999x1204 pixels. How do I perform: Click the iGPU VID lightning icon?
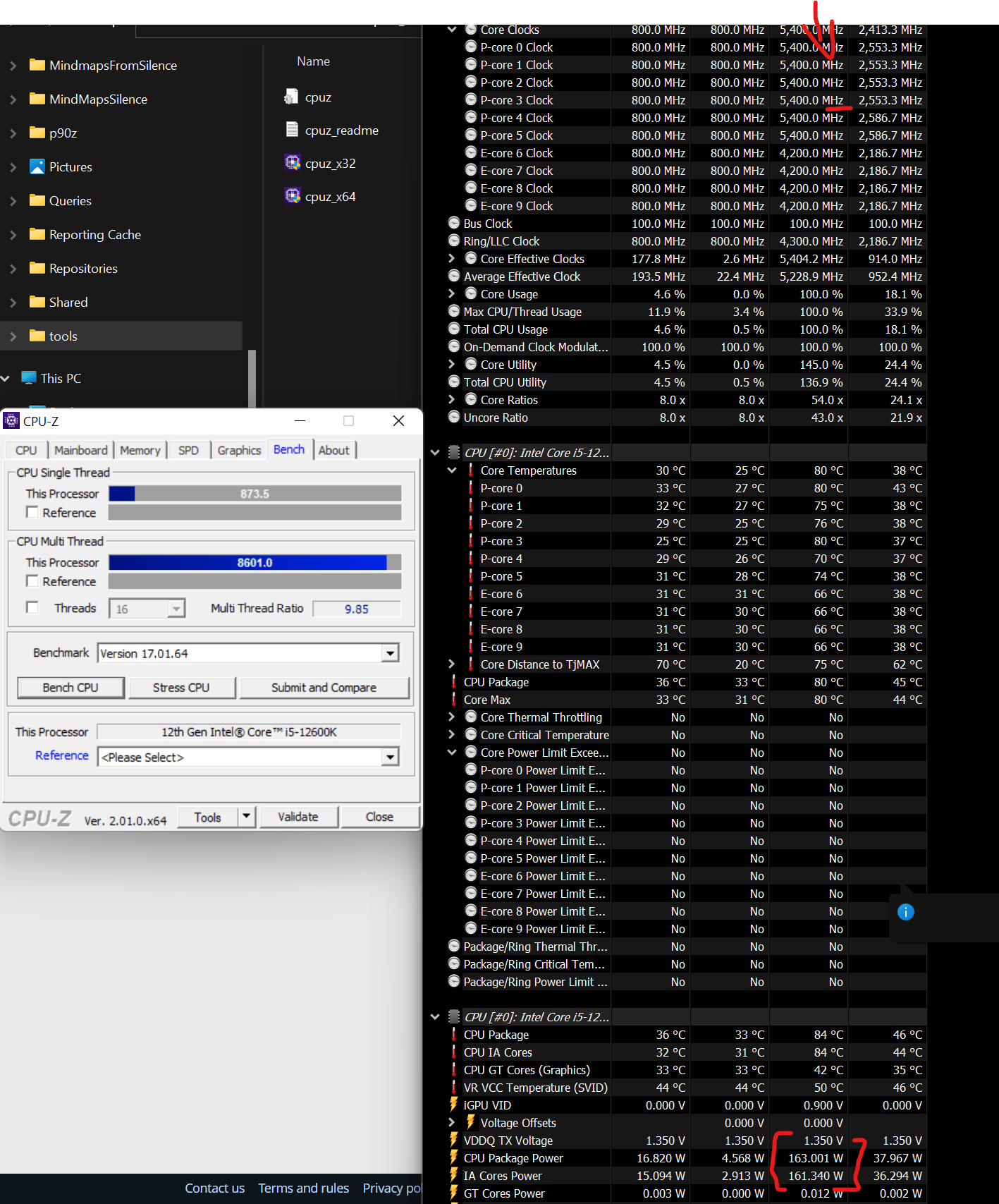[454, 1105]
